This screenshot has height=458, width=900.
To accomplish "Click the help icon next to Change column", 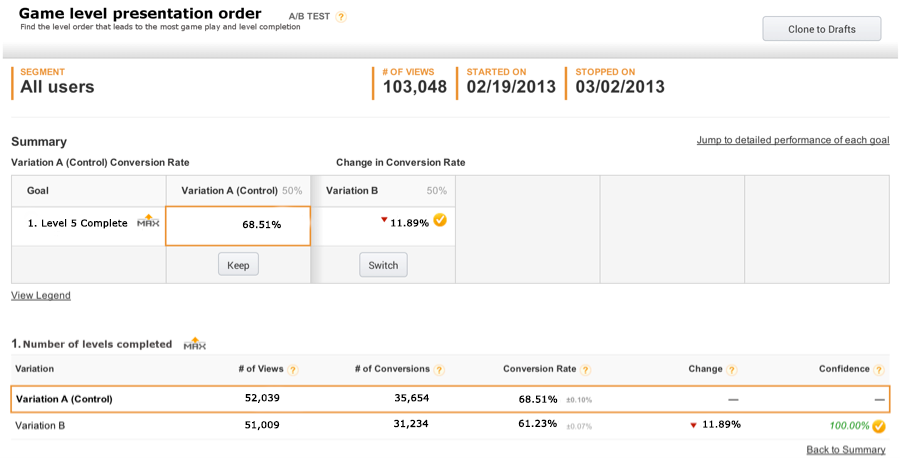I will click(x=731, y=370).
